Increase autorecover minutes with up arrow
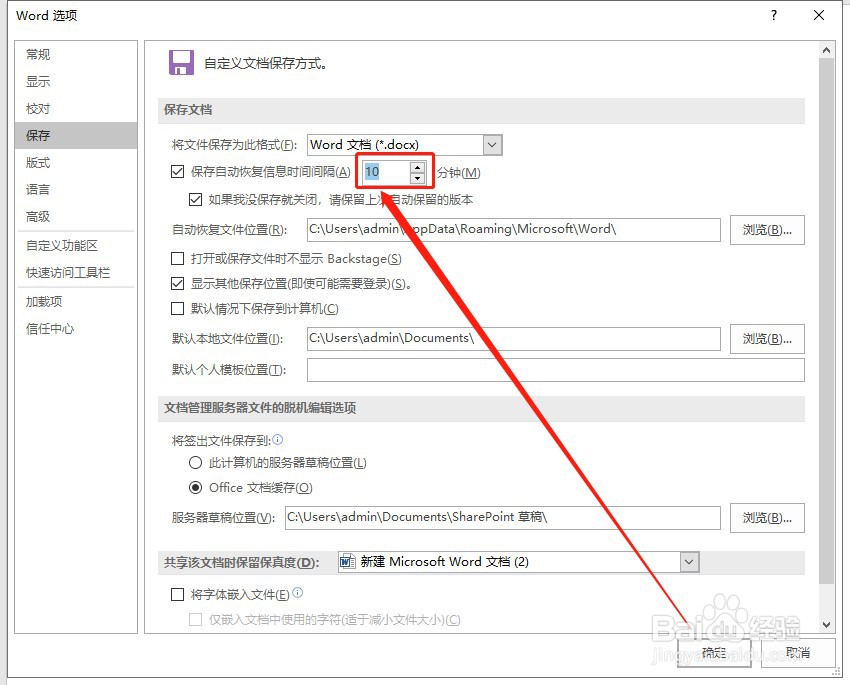The image size is (850, 685). coord(417,167)
